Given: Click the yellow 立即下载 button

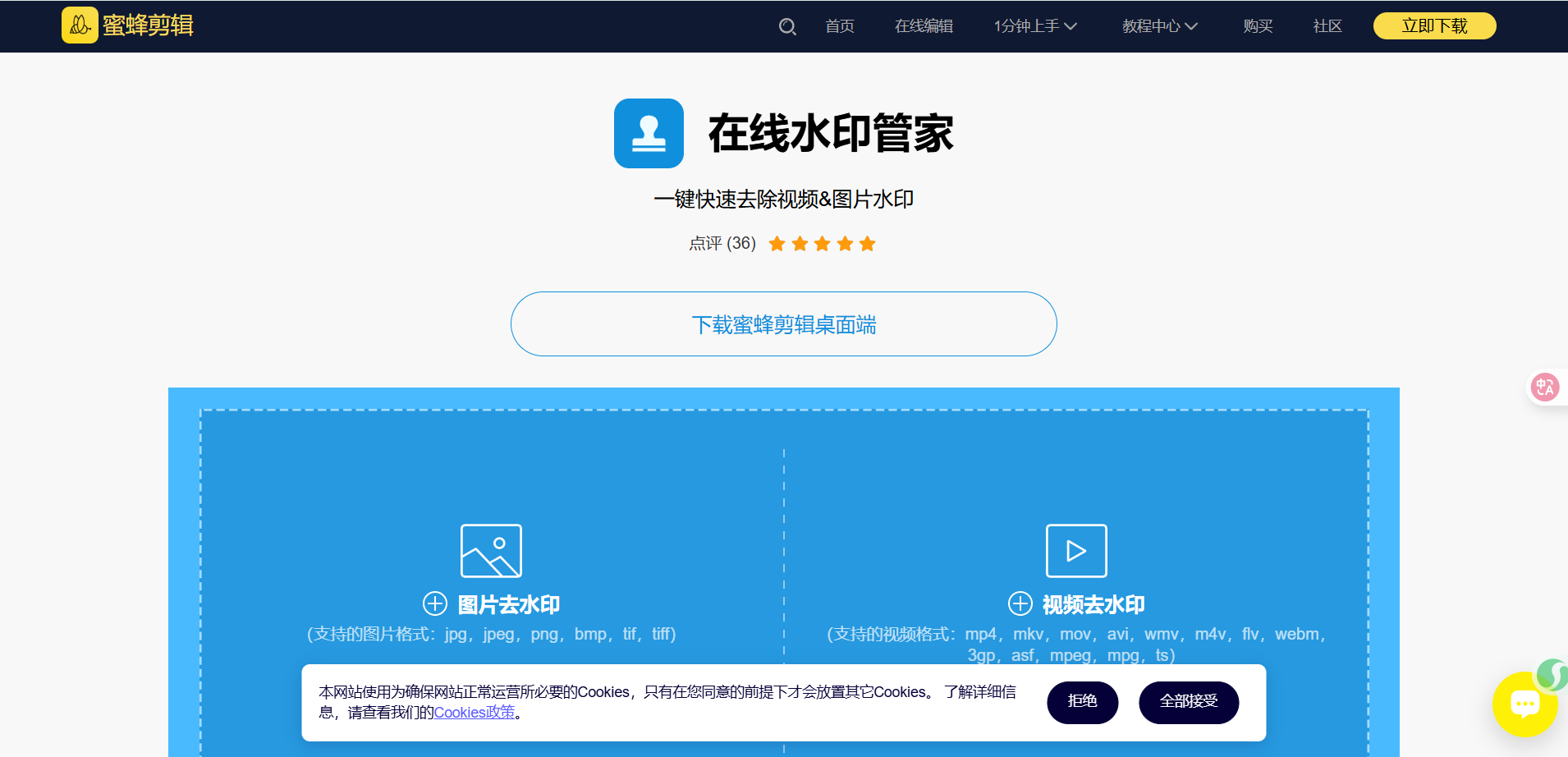Looking at the screenshot, I should (x=1435, y=26).
